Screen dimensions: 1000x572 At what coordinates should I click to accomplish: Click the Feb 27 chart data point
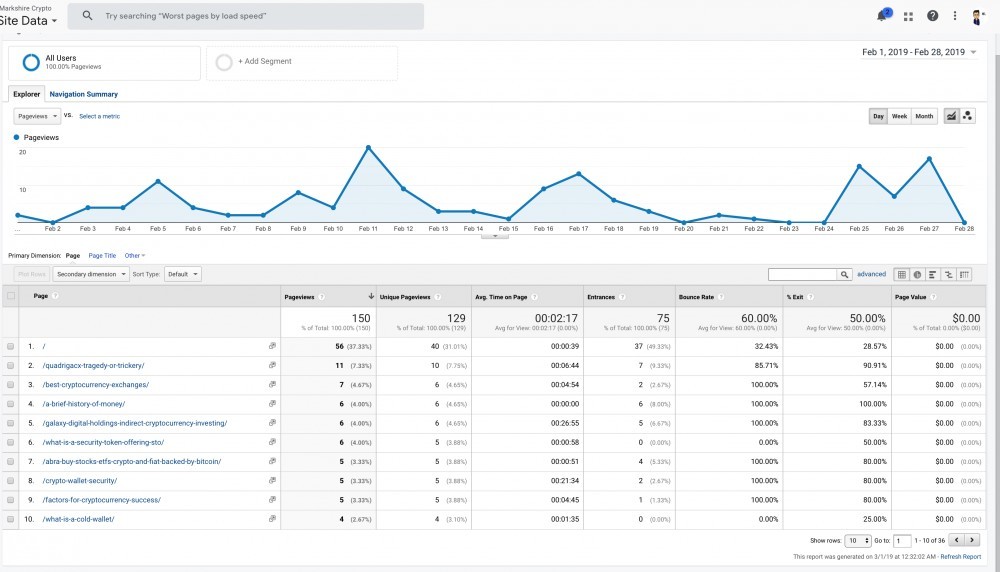click(x=929, y=159)
